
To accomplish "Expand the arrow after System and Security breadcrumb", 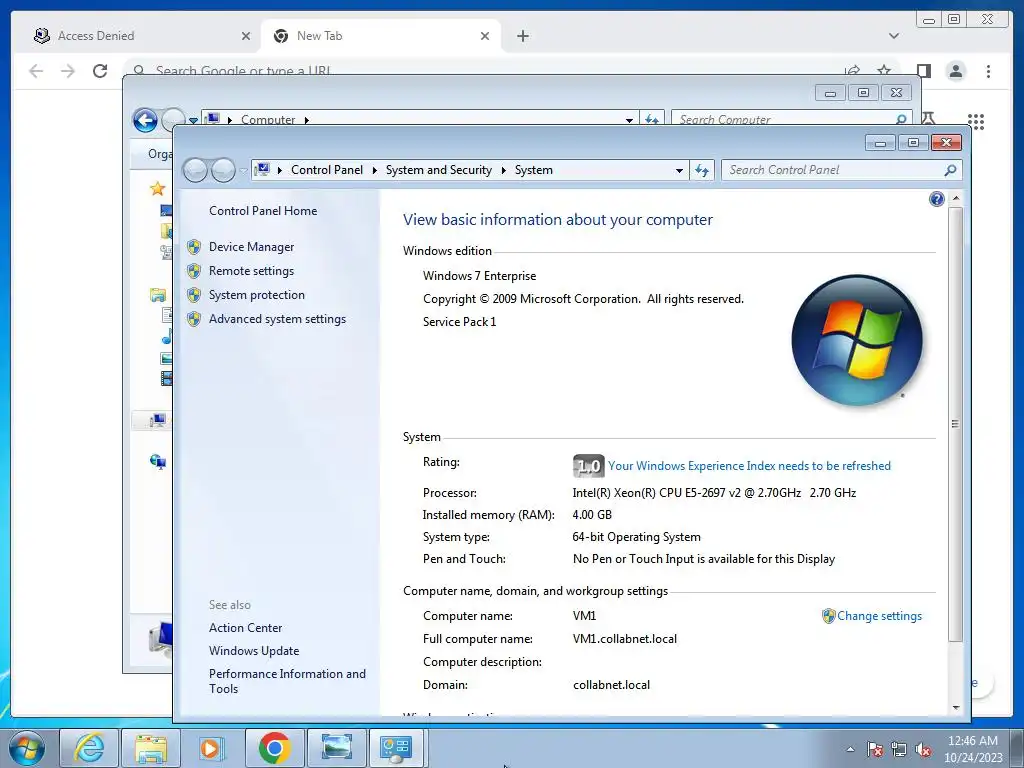I will pyautogui.click(x=504, y=170).
